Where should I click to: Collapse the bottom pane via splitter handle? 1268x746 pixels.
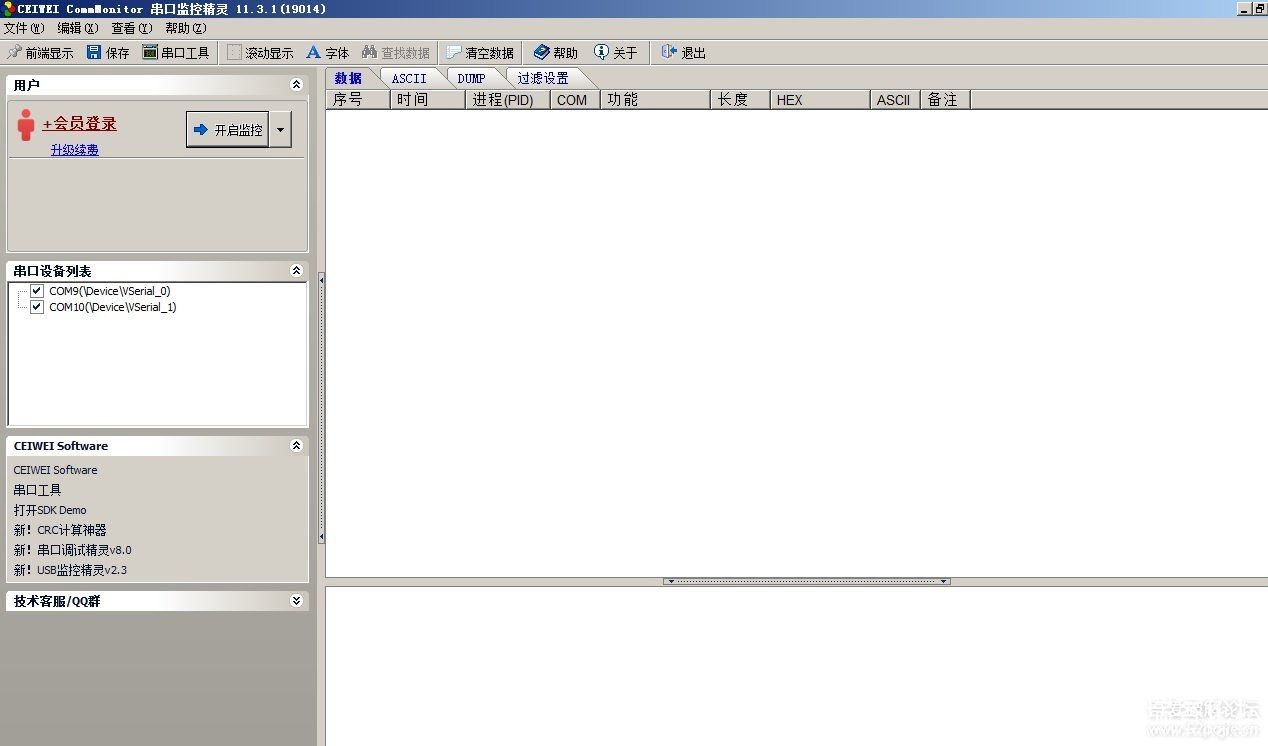tap(806, 581)
